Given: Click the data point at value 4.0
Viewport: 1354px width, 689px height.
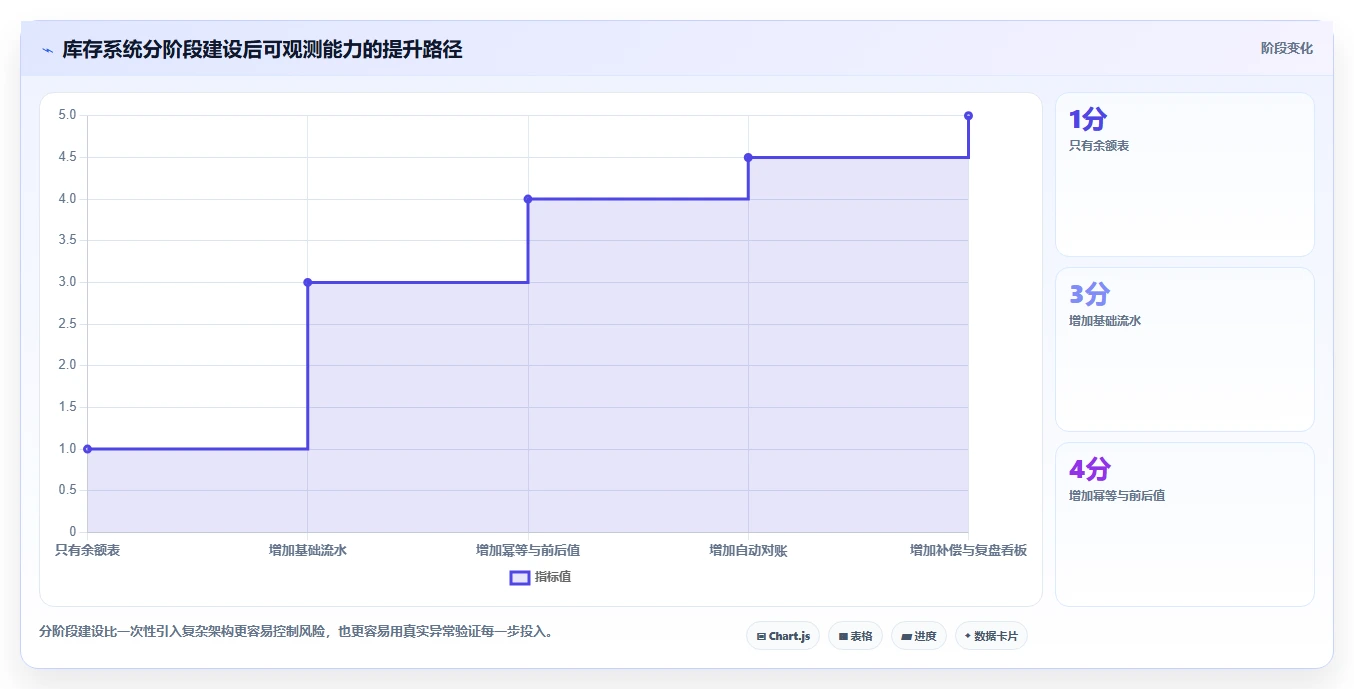Looking at the screenshot, I should (528, 199).
